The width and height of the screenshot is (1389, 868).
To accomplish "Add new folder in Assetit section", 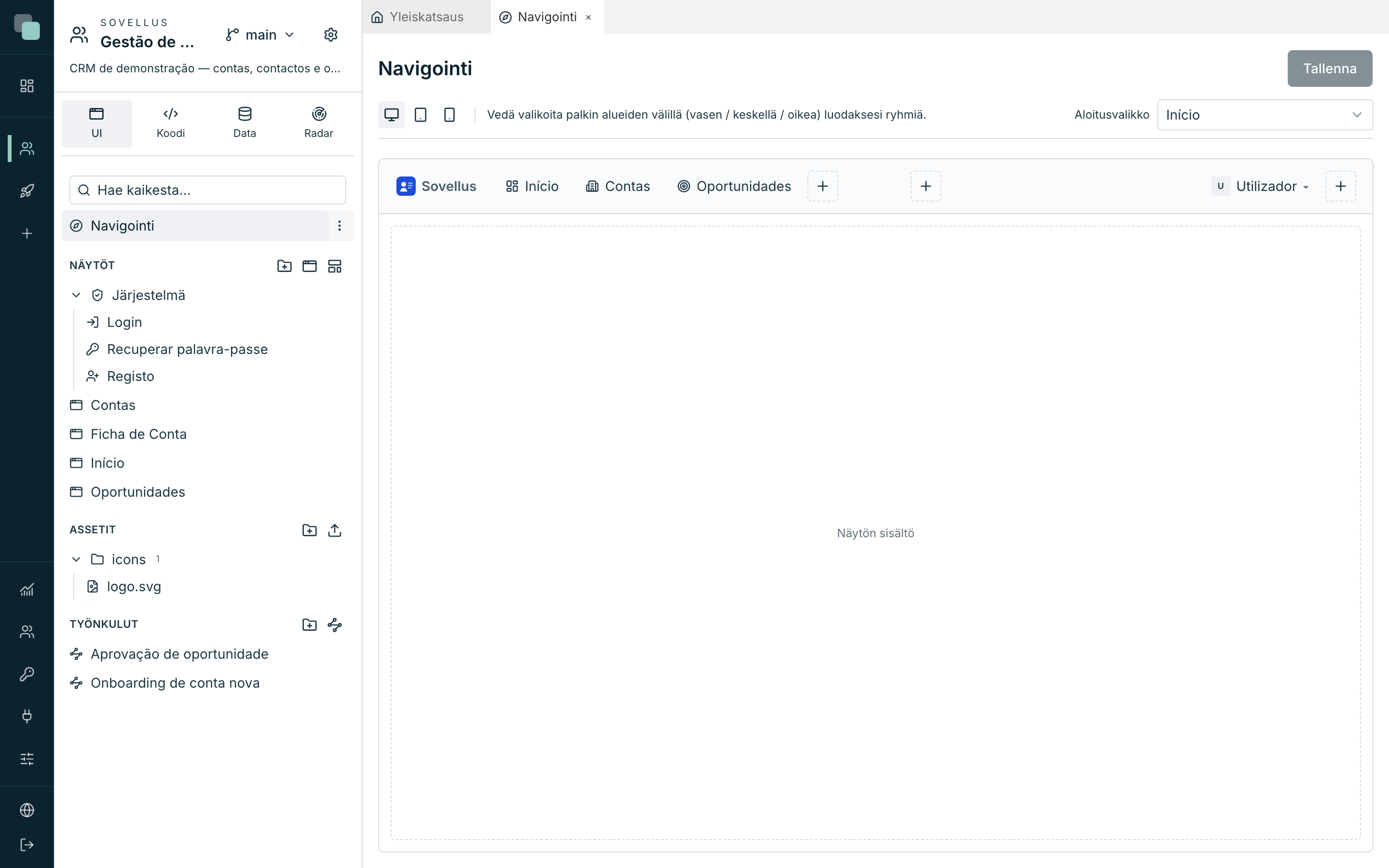I will coord(309,530).
